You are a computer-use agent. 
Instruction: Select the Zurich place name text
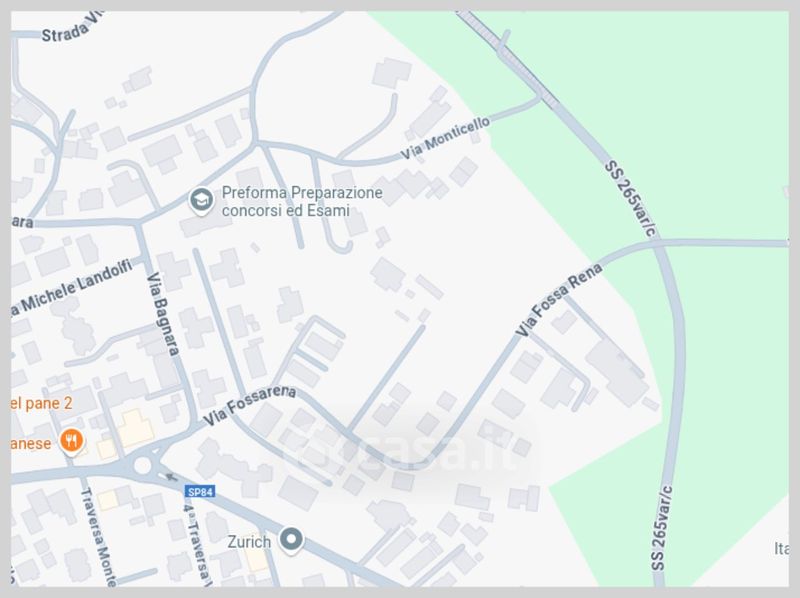tap(249, 541)
